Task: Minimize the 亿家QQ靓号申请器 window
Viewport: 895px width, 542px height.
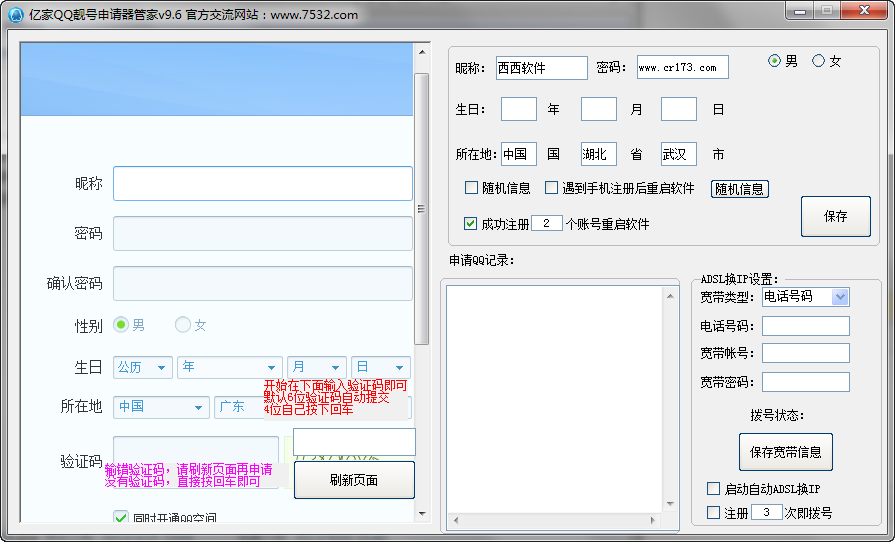Action: (799, 11)
